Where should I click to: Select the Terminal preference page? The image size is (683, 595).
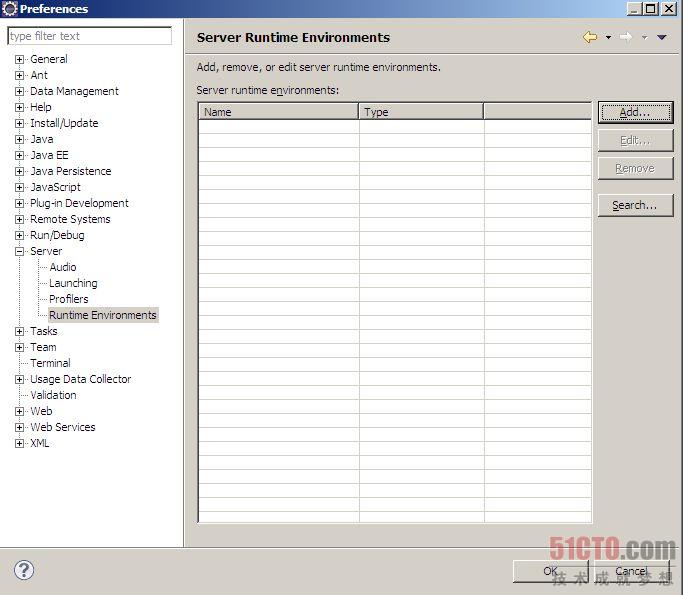(x=50, y=363)
